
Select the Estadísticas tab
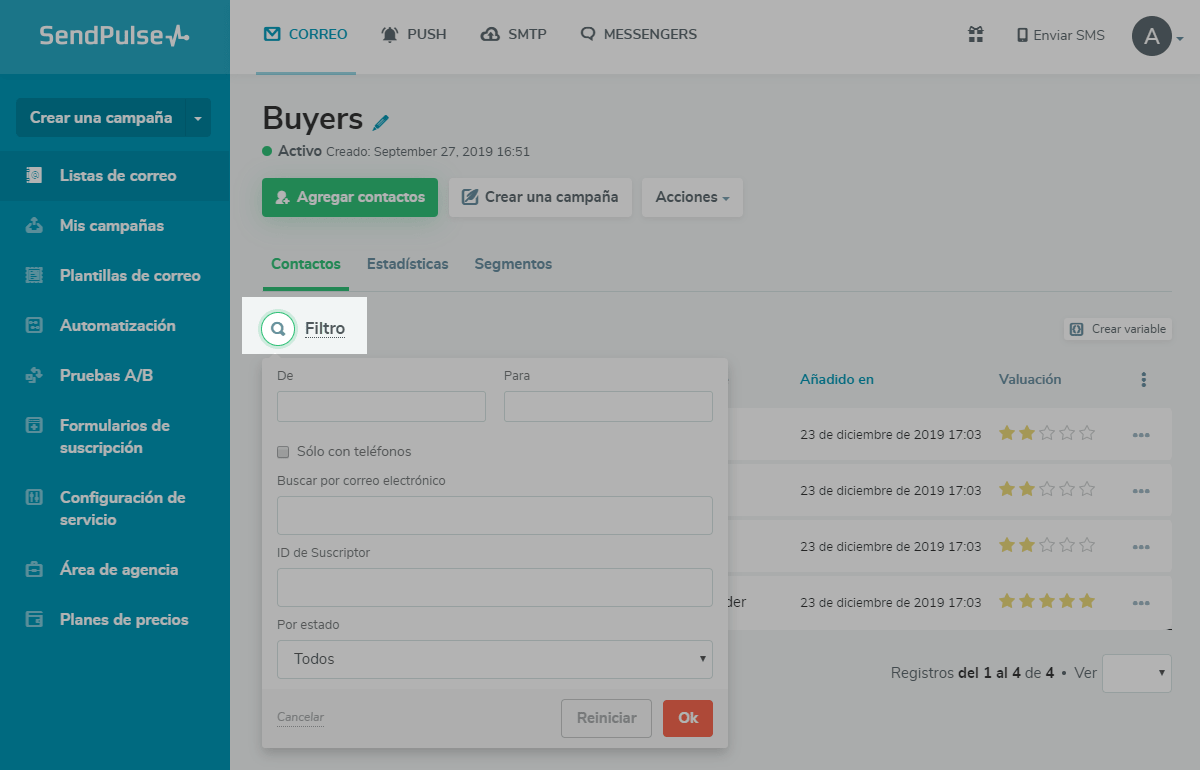(407, 264)
